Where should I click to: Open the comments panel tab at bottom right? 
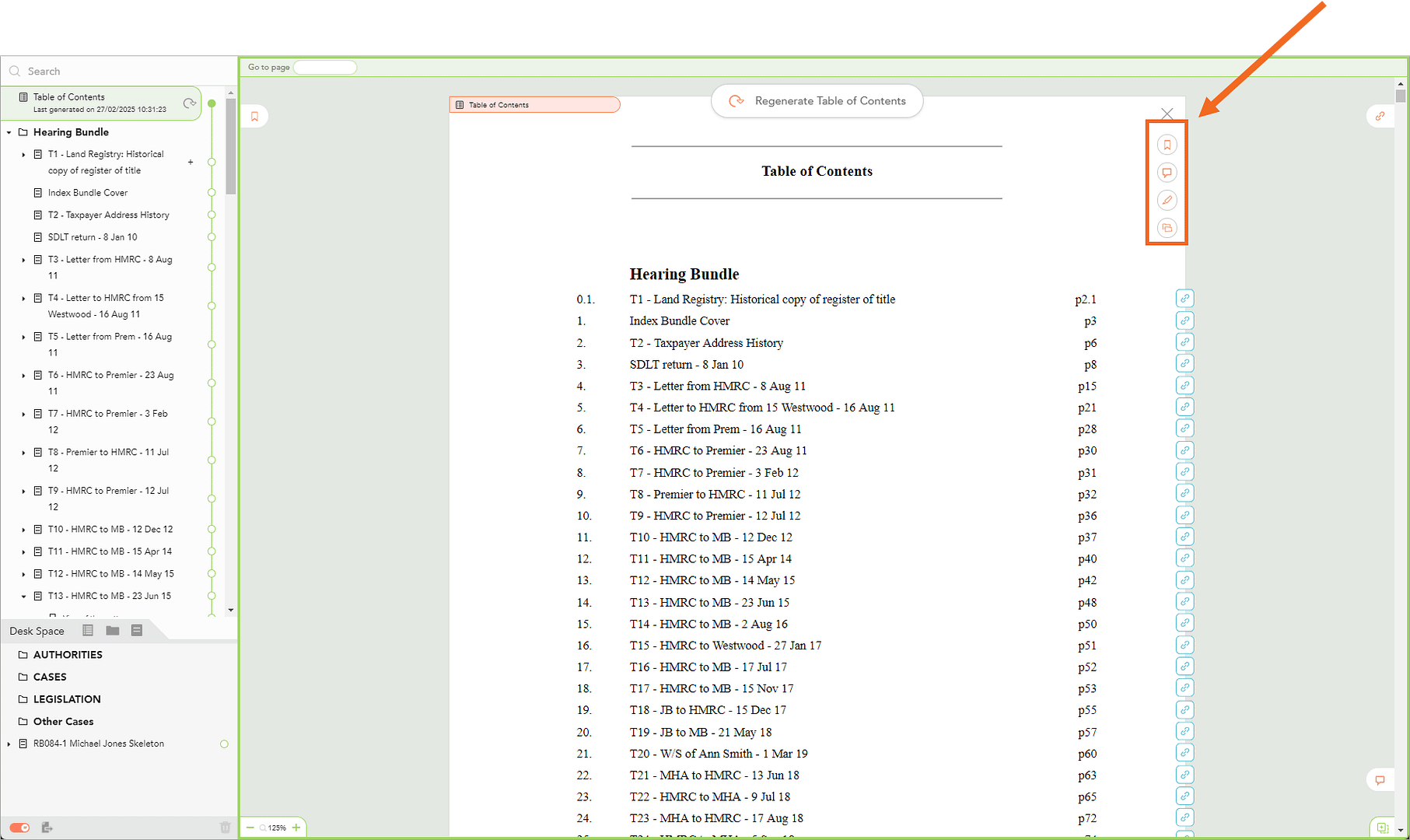pos(1380,780)
